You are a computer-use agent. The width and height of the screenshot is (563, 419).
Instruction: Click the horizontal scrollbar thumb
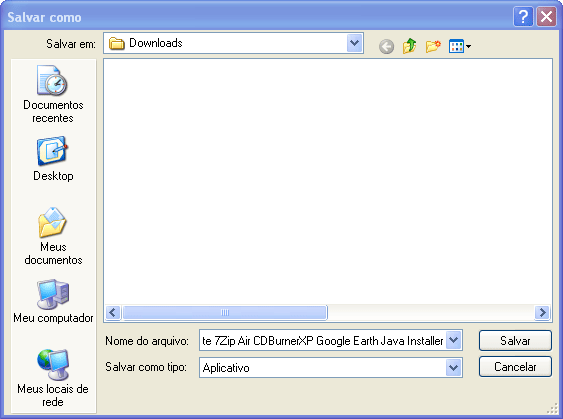coord(225,312)
